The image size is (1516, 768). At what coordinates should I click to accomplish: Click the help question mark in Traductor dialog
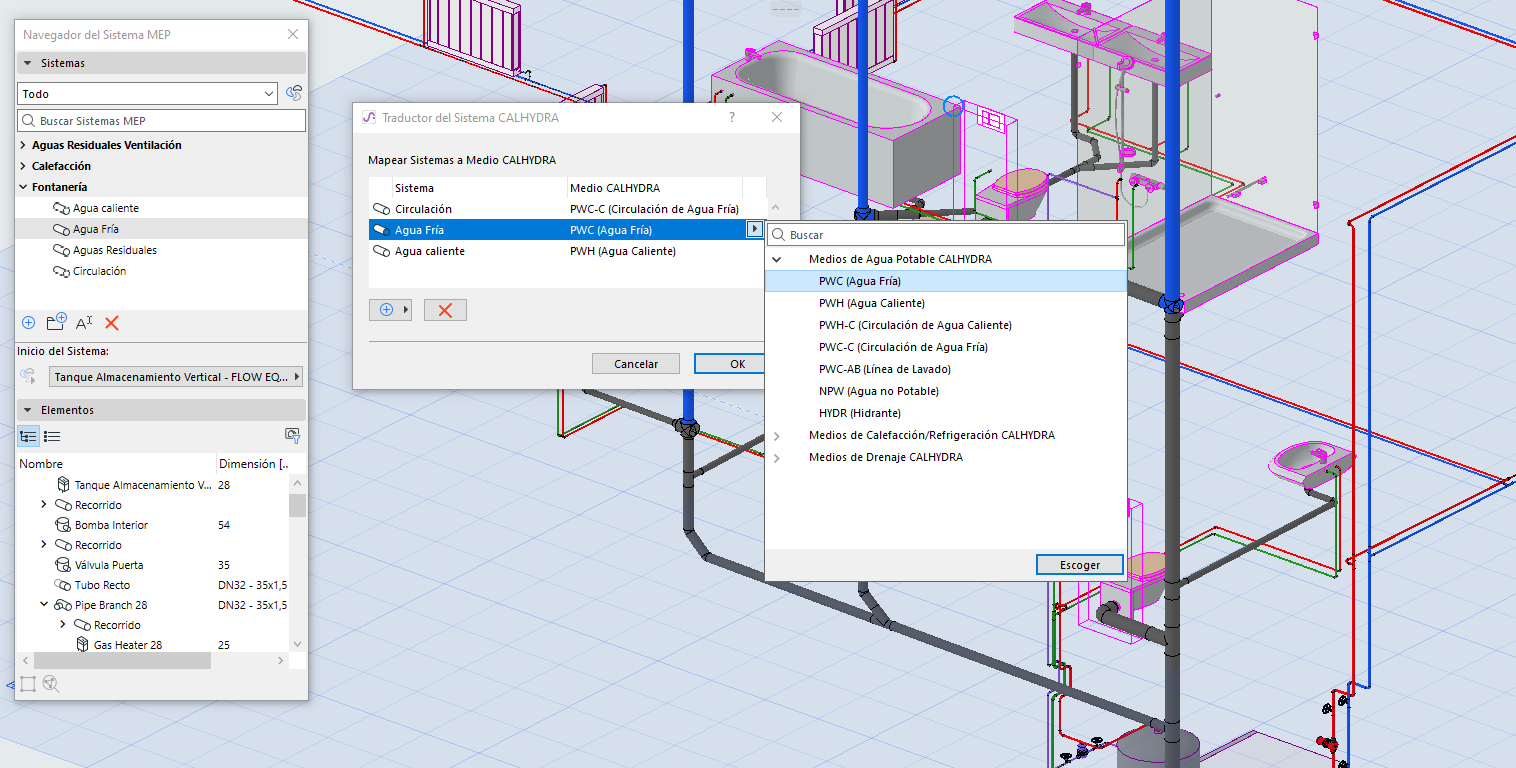click(x=732, y=117)
